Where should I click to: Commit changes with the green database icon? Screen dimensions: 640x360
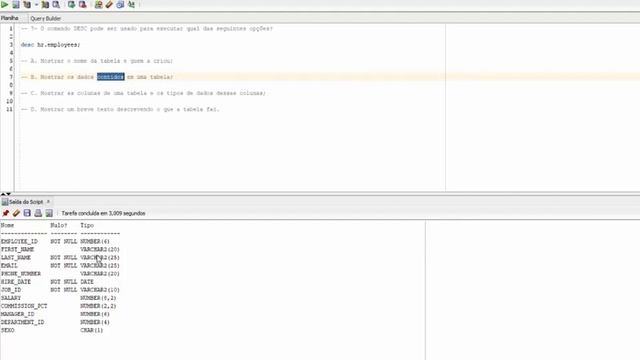coord(71,4)
